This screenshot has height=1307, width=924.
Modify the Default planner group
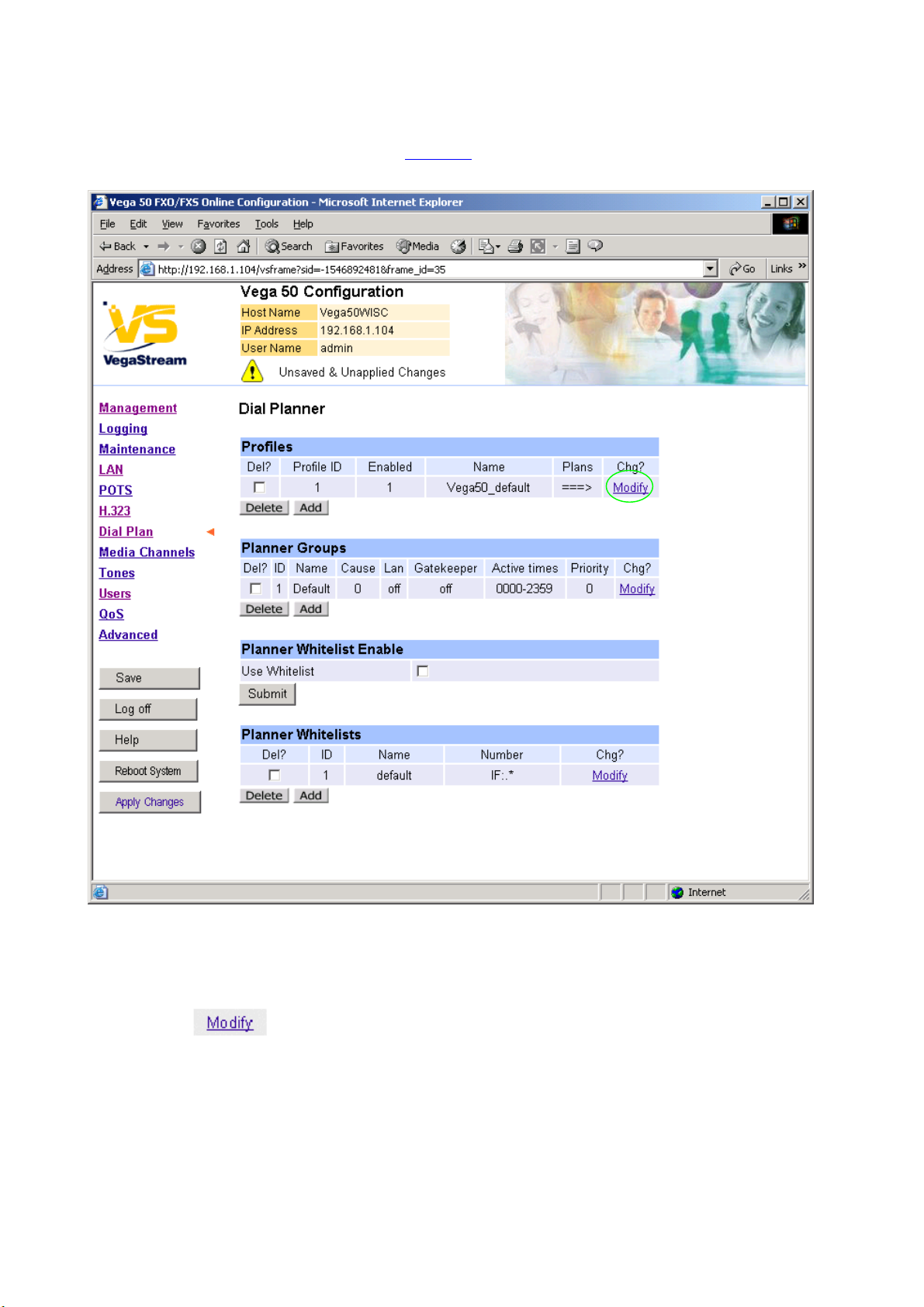tap(637, 589)
